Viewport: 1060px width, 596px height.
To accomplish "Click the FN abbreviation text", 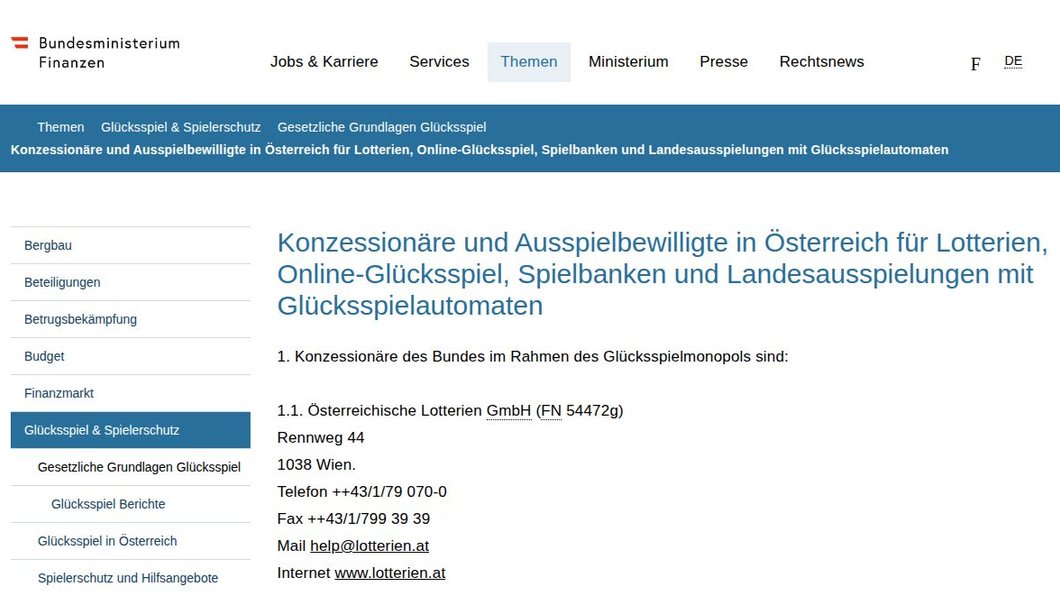I will coord(551,411).
